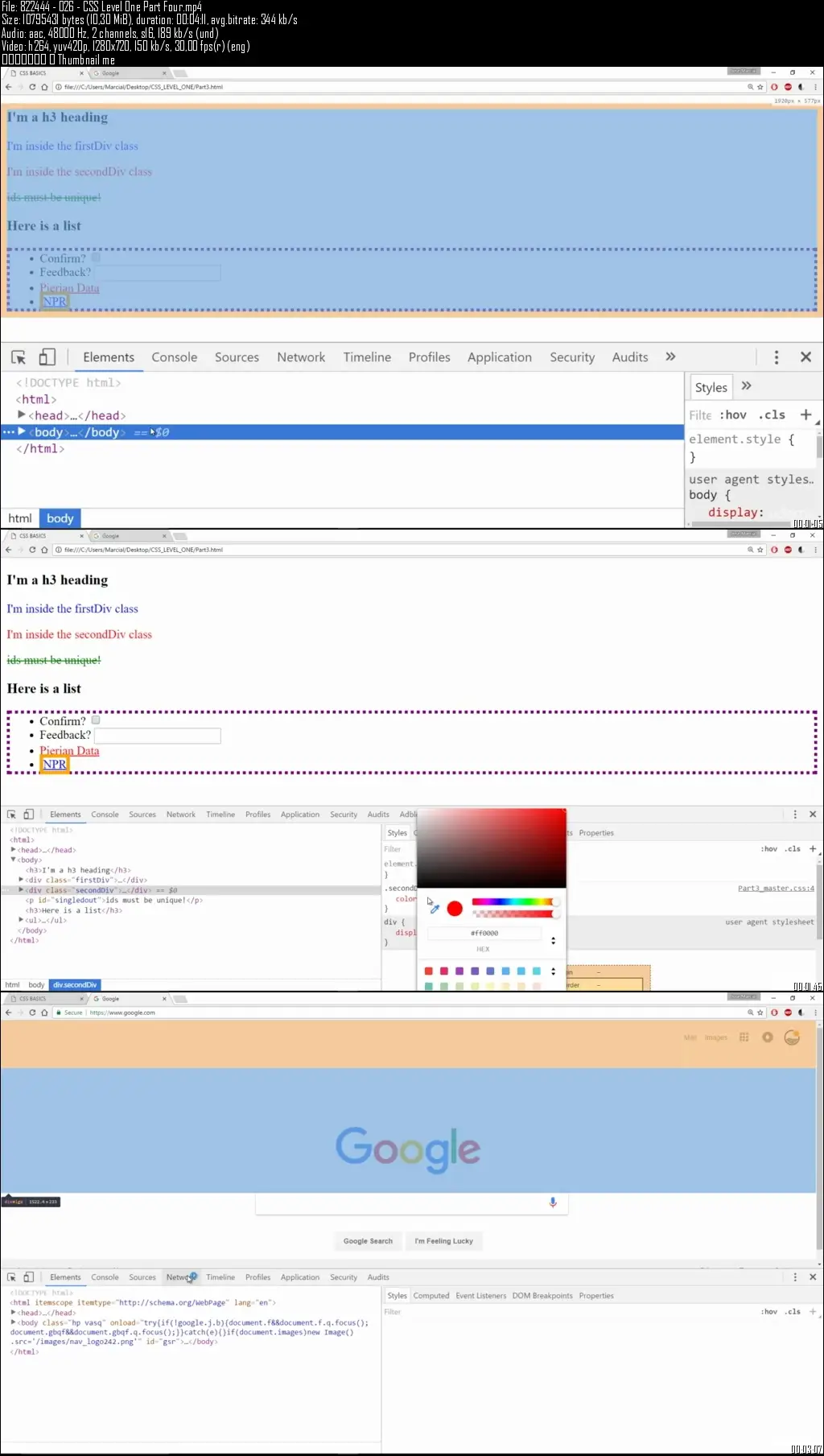Click the red current-color circle in the color picker
Image resolution: width=824 pixels, height=1456 pixels.
[x=455, y=909]
